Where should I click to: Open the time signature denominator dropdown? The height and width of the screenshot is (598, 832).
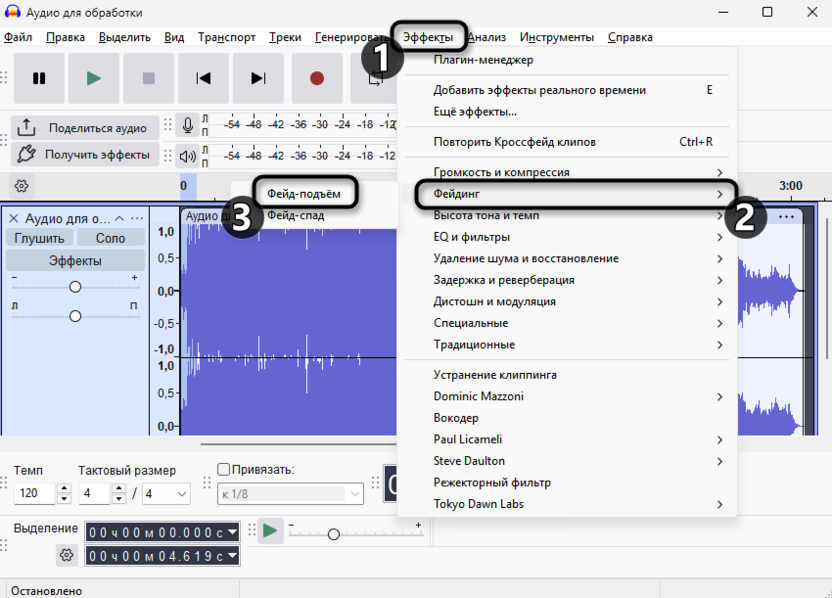coord(166,494)
